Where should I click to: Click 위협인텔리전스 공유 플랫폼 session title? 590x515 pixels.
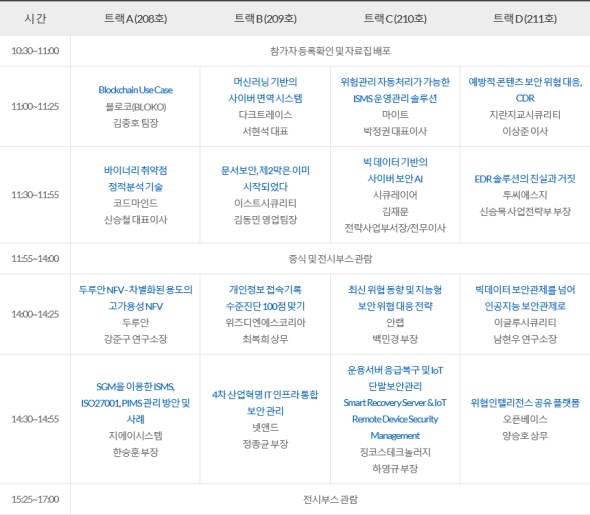525,403
